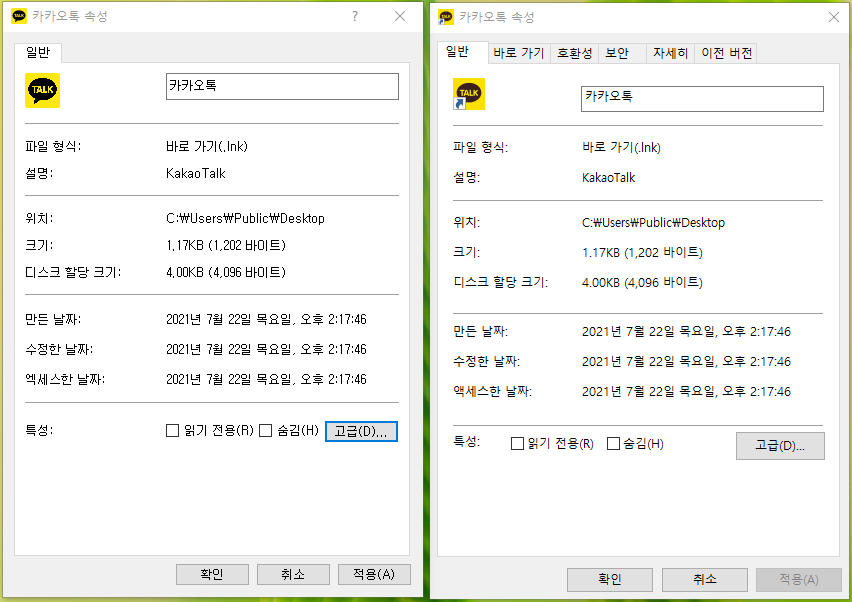Click 취소 button in right dialog
This screenshot has height=602, width=852.
705,580
